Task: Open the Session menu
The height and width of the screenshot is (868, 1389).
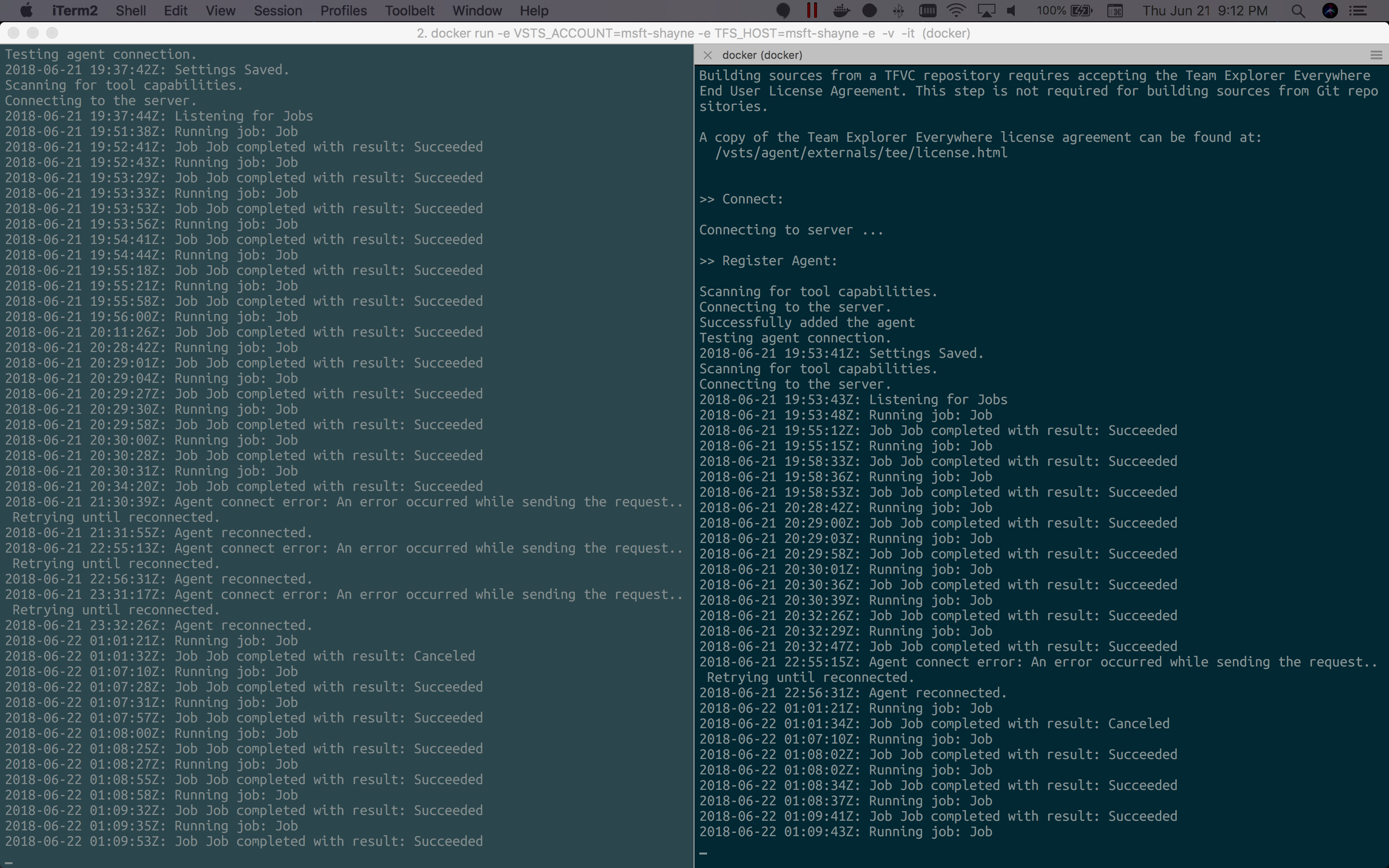Action: (278, 10)
